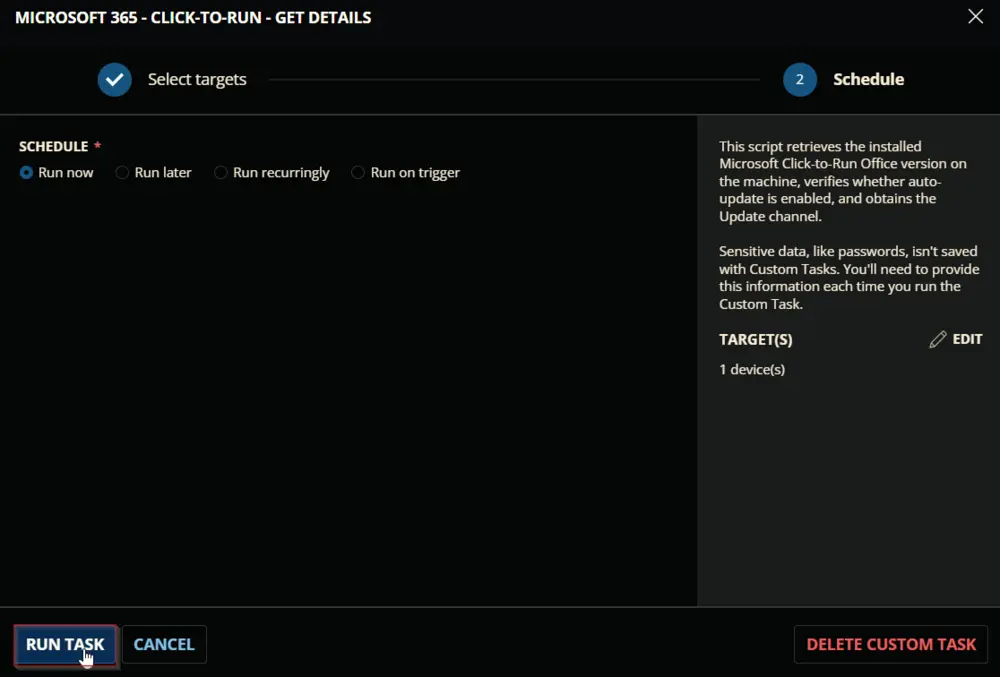
Task: Click the pencil edit icon
Action: click(x=938, y=339)
